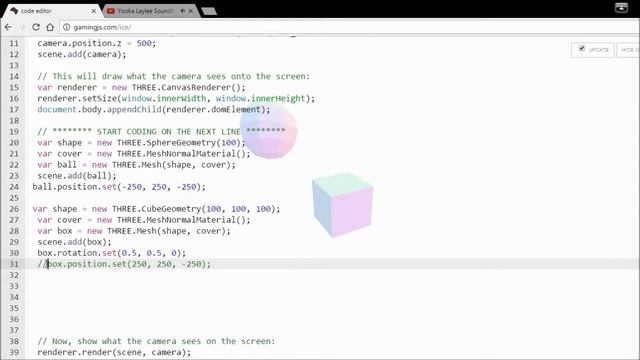View site info icon beside gamingjs.com
Image resolution: width=640 pixels, height=360 pixels.
coord(66,27)
